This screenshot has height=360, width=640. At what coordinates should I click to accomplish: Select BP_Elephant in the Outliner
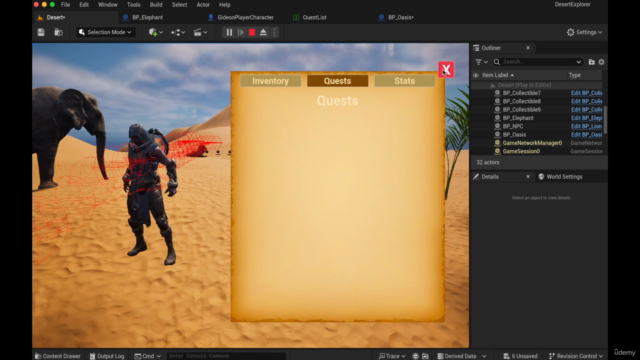[x=518, y=118]
